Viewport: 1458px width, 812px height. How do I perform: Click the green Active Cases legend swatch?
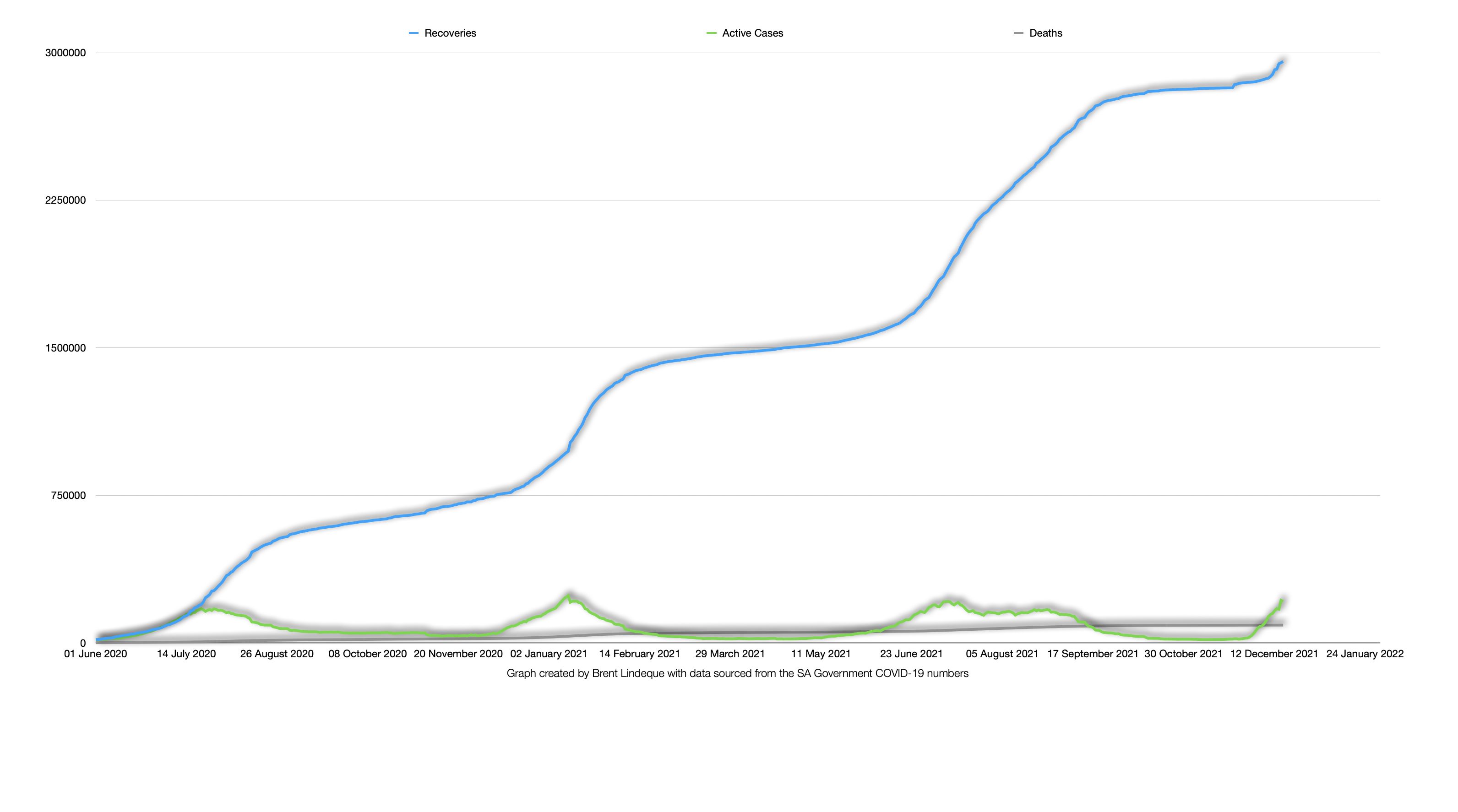pos(712,34)
